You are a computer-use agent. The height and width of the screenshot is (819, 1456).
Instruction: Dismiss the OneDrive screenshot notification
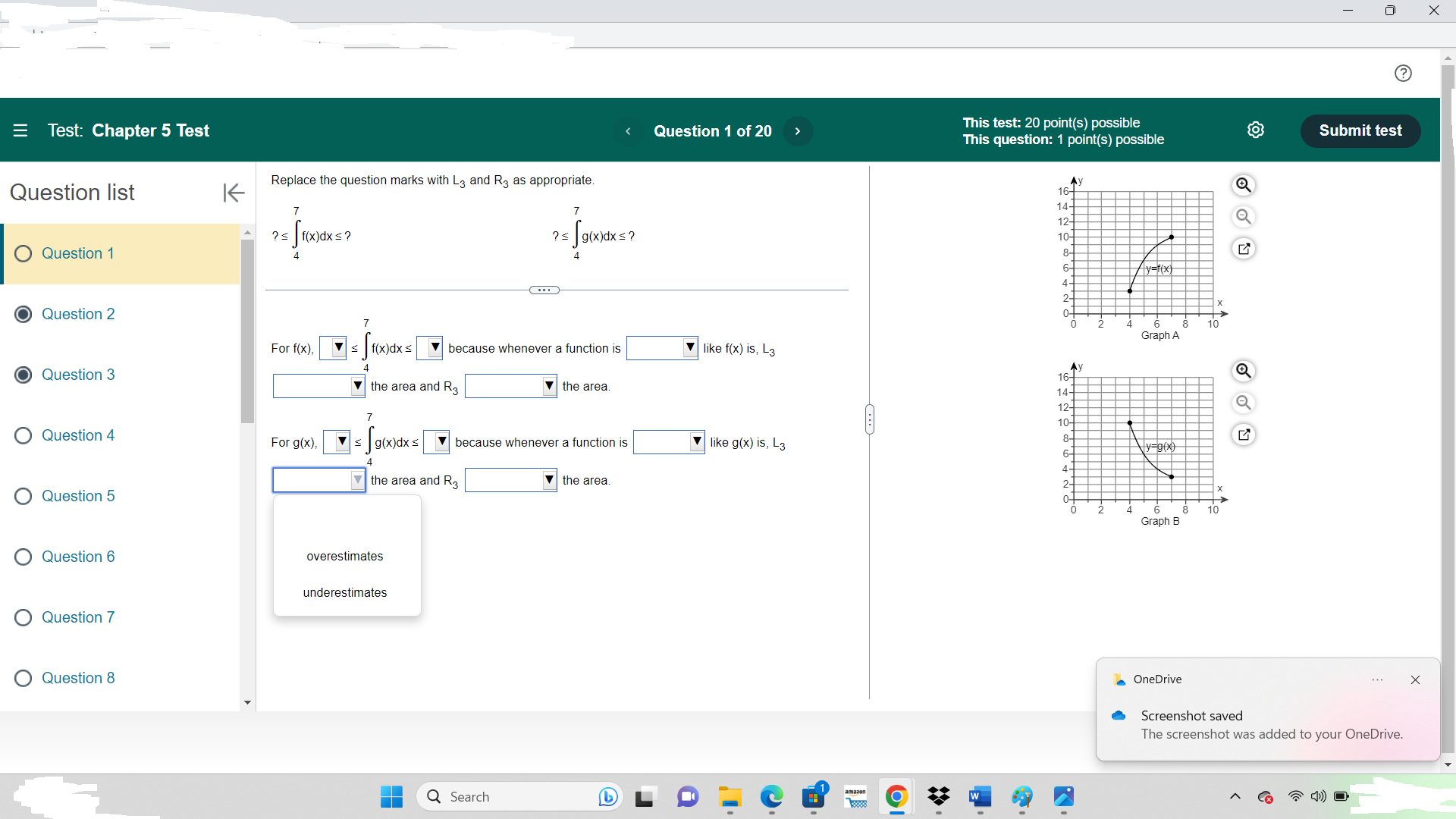[1414, 679]
